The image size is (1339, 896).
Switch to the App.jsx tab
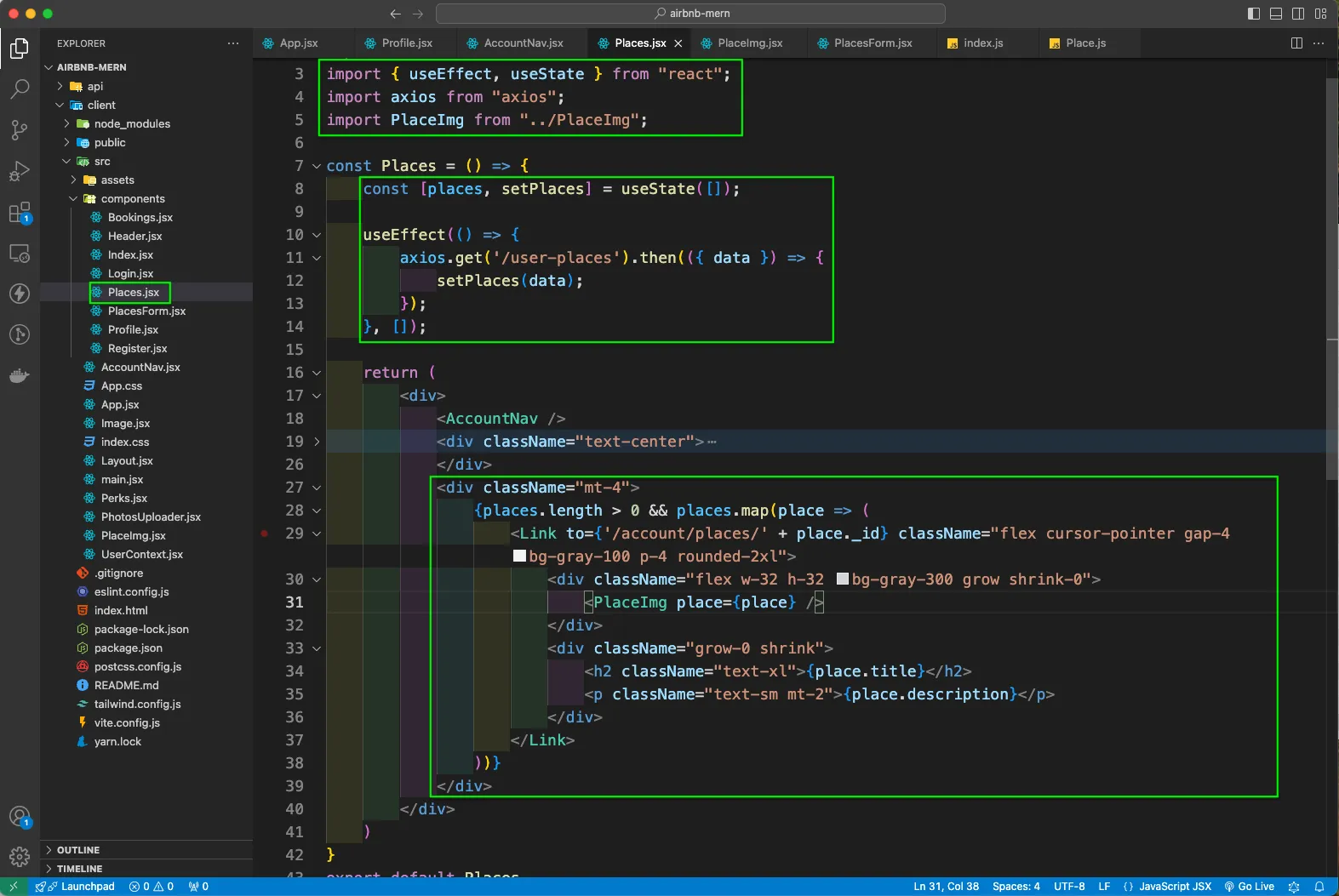(x=298, y=43)
